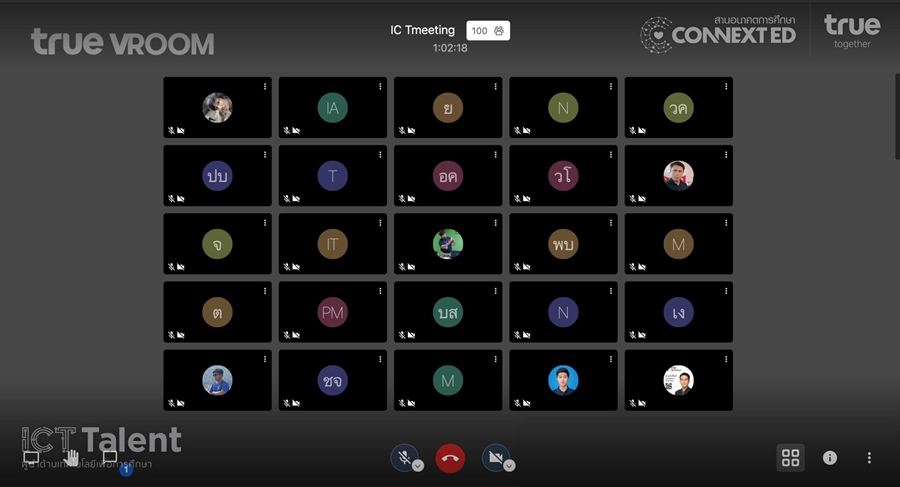This screenshot has height=487, width=900.
Task: Click the red hang up call button
Action: 450,458
